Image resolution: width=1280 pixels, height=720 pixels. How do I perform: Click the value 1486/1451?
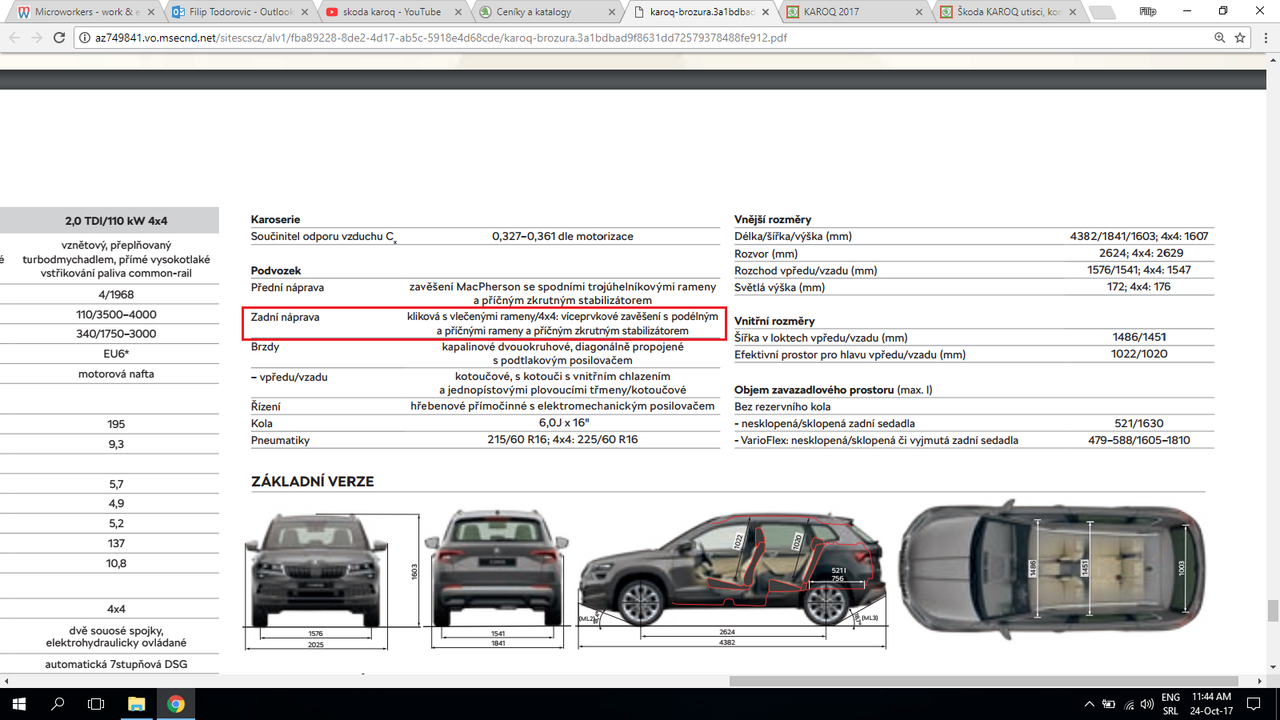pyautogui.click(x=1139, y=338)
